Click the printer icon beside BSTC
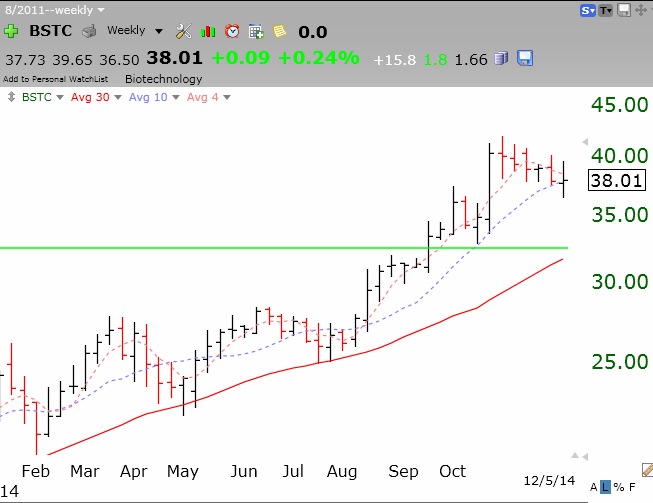This screenshot has width=653, height=503. point(89,31)
